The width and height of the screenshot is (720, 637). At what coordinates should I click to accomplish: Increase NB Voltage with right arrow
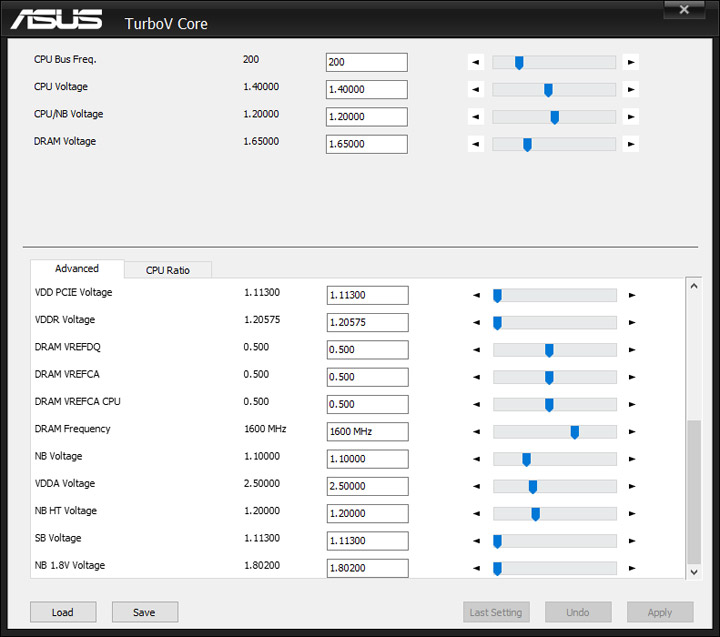(632, 459)
